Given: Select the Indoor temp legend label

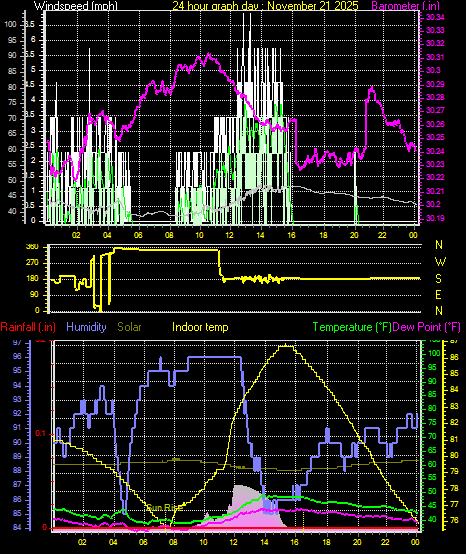Looking at the screenshot, I should 200,327.
